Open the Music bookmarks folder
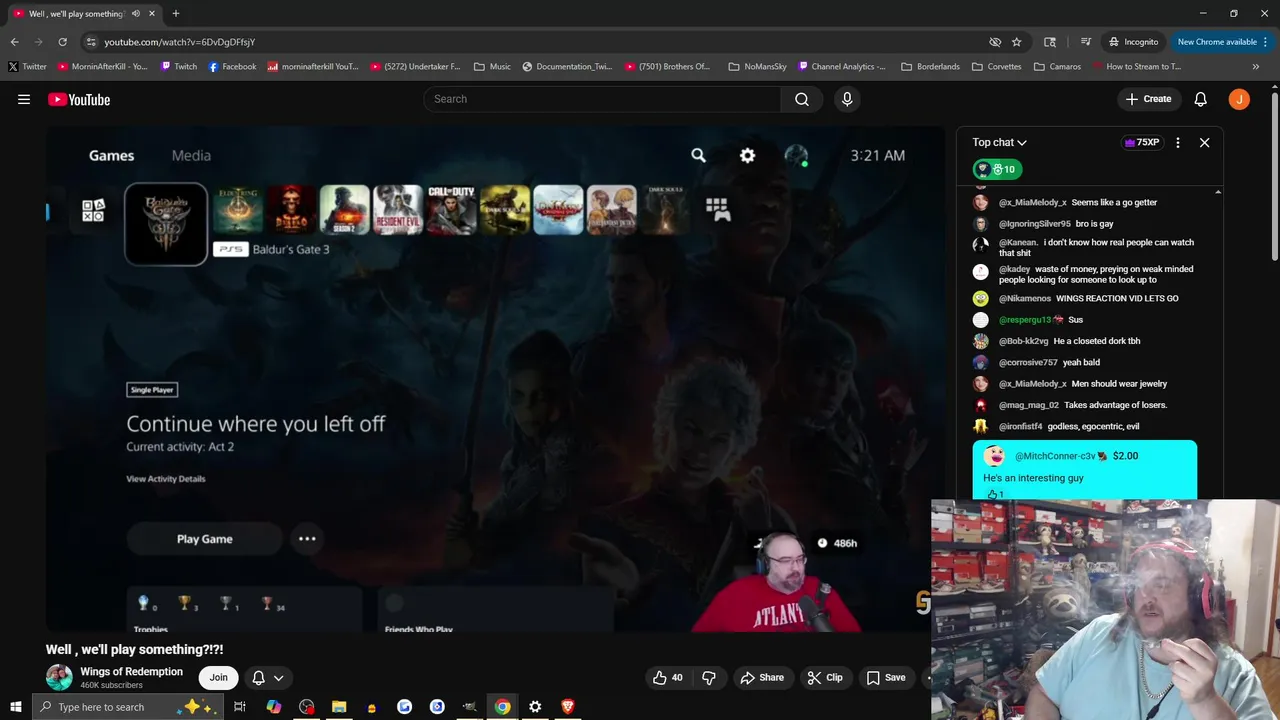Image resolution: width=1280 pixels, height=720 pixels. coord(492,66)
